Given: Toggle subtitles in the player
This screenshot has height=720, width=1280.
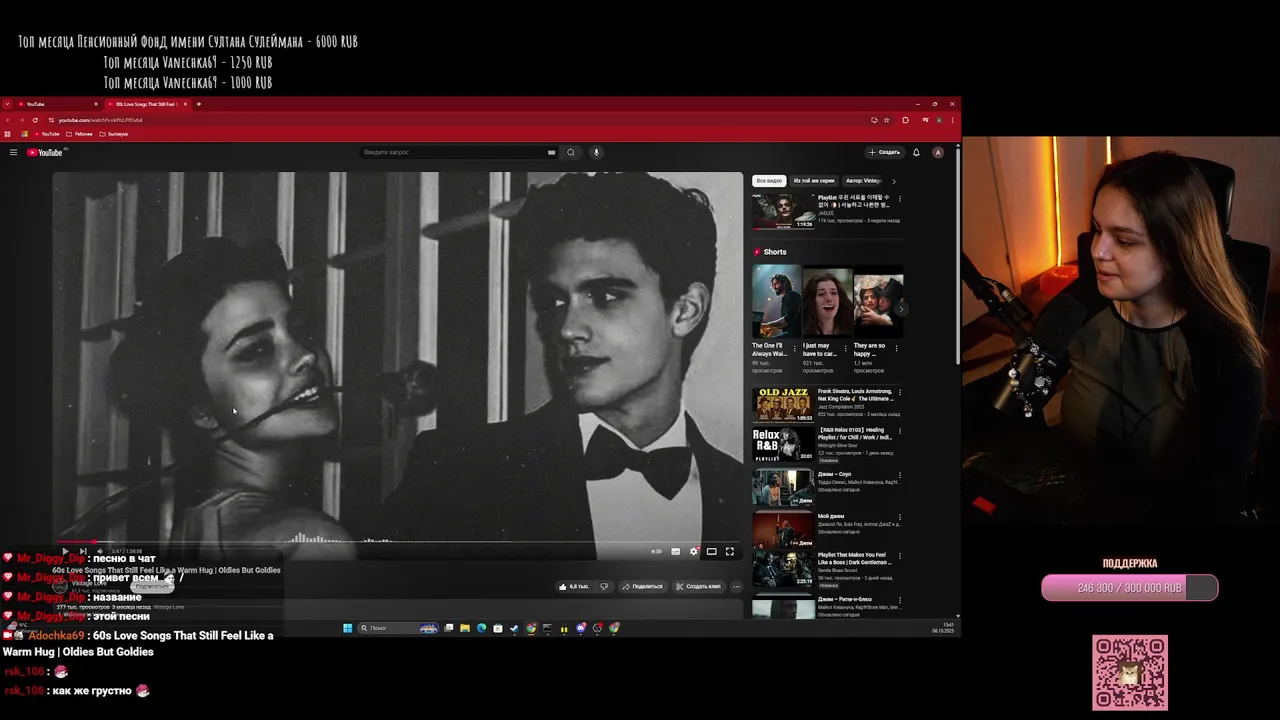Looking at the screenshot, I should [676, 551].
